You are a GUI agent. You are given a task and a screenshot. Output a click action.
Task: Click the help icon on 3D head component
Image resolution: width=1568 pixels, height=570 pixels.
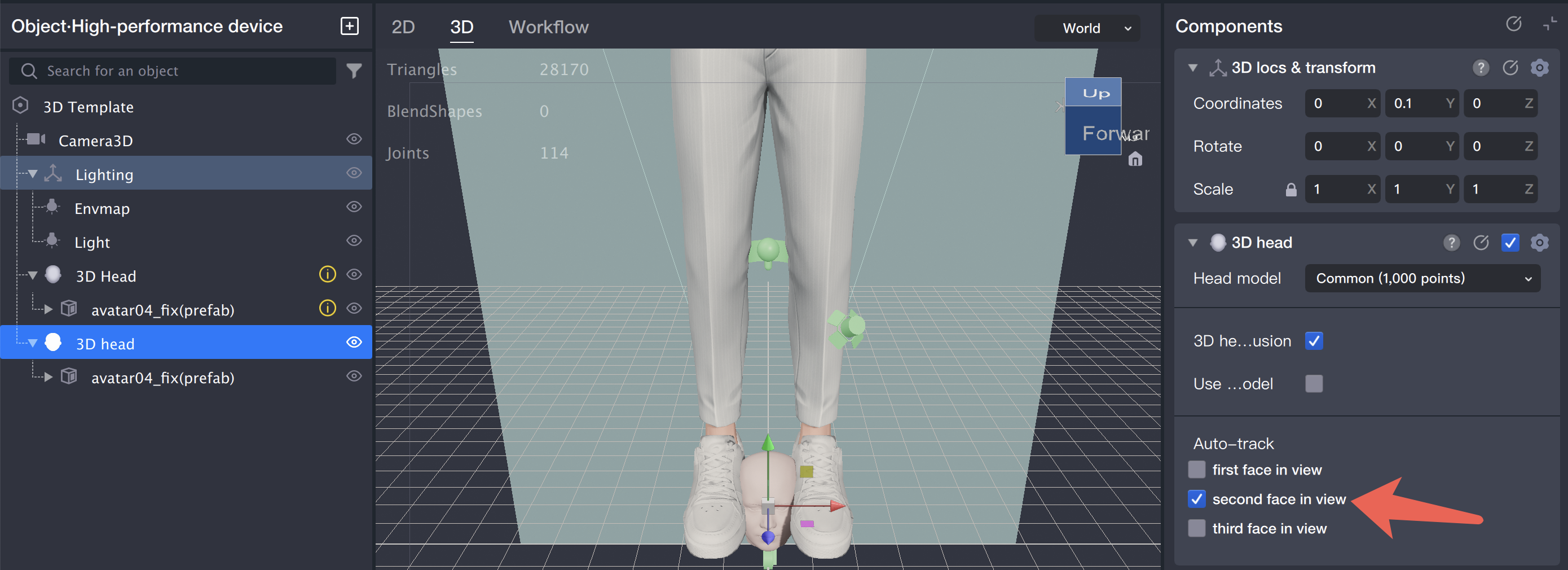1452,242
